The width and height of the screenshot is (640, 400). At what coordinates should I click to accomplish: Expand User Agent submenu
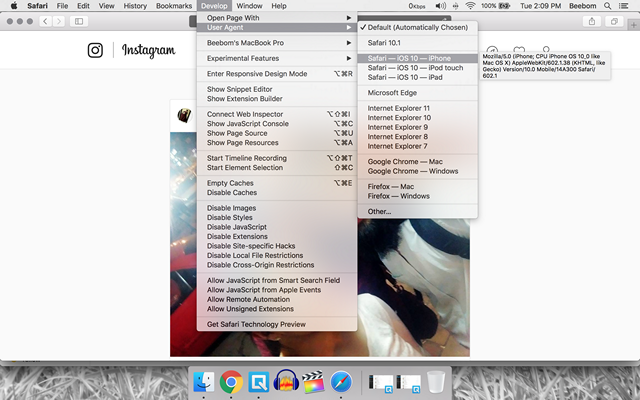click(277, 27)
